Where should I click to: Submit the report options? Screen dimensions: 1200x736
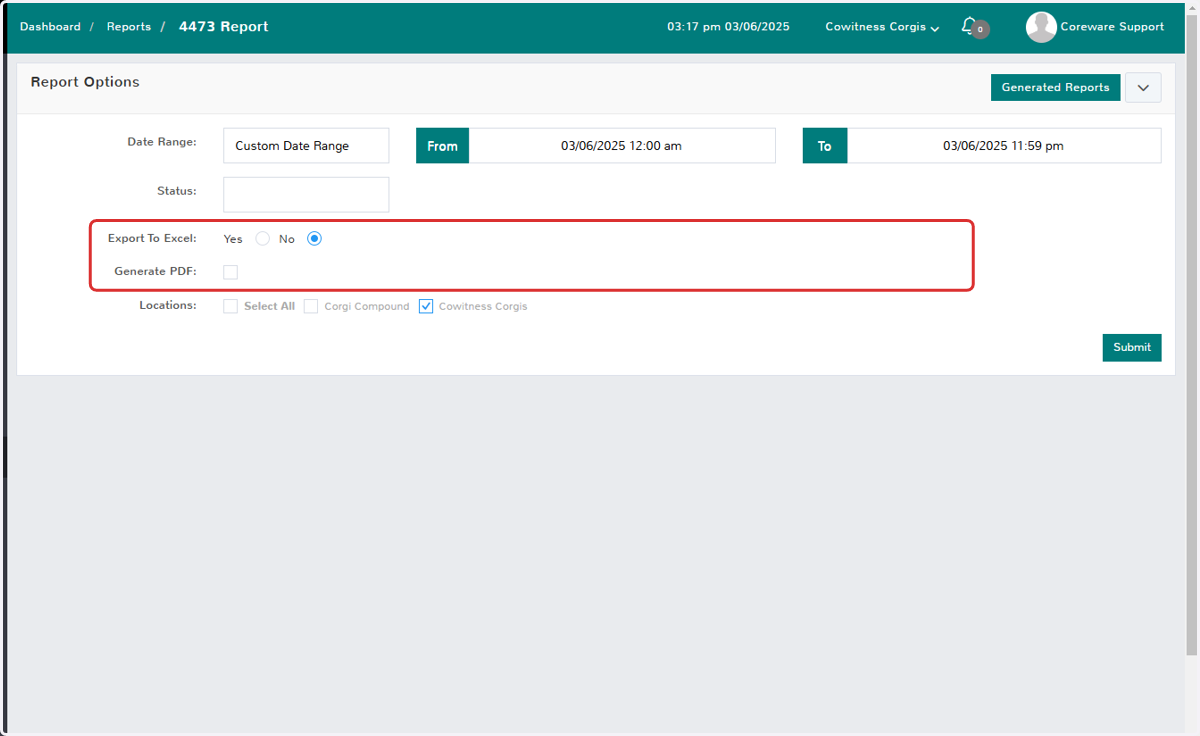click(x=1132, y=347)
